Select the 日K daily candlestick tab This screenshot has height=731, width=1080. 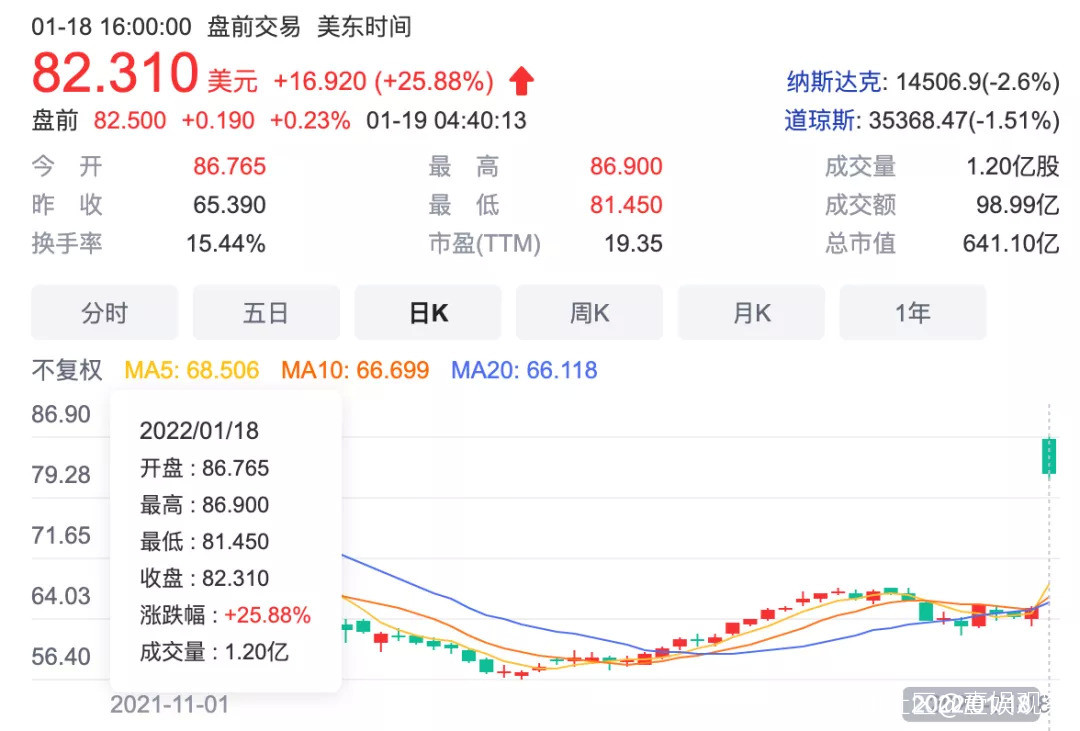pos(428,313)
